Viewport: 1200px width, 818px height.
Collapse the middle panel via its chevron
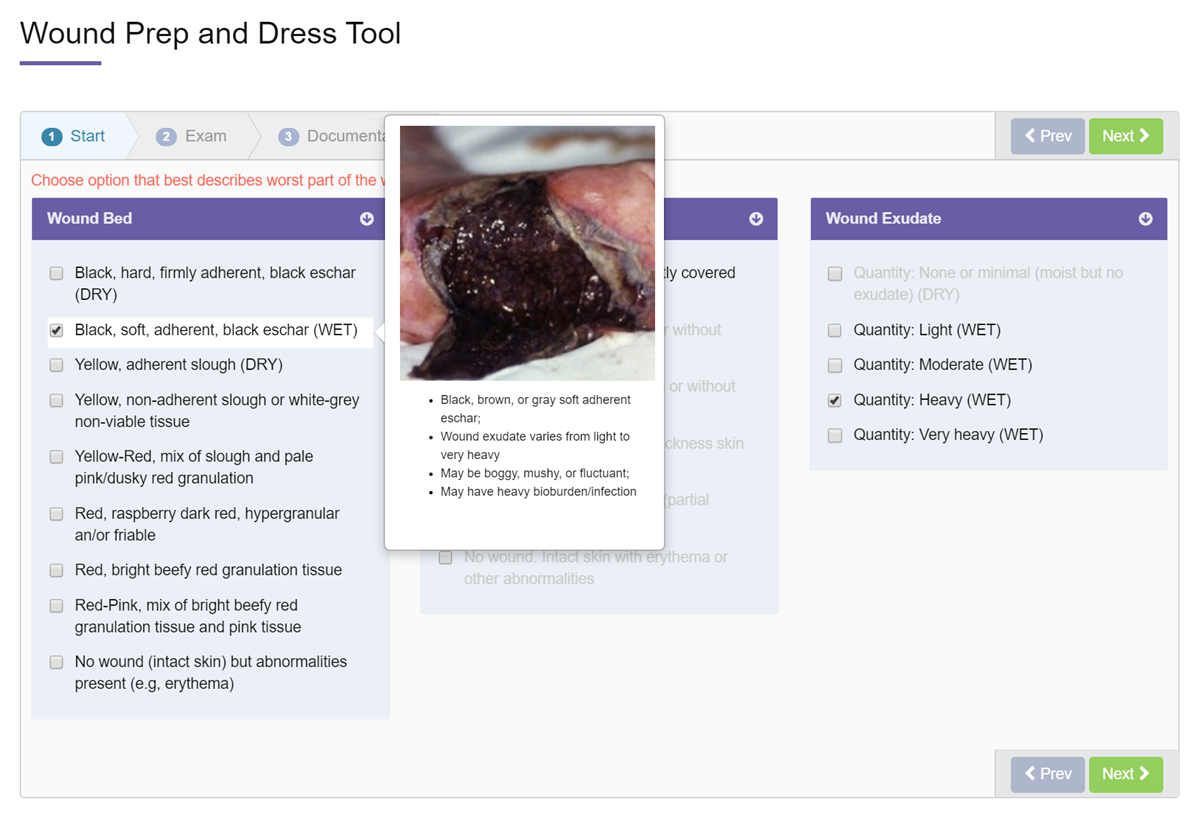click(x=756, y=218)
